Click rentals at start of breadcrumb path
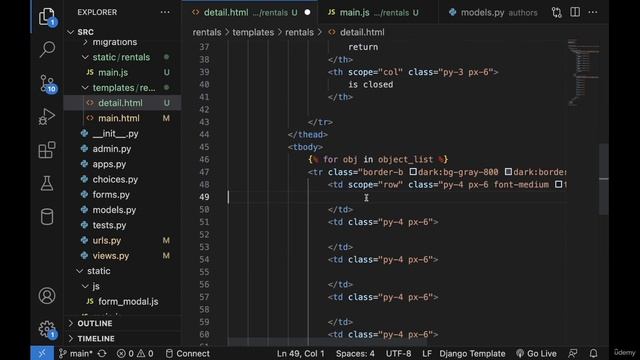Screen dimensions: 640x360 pos(207,32)
